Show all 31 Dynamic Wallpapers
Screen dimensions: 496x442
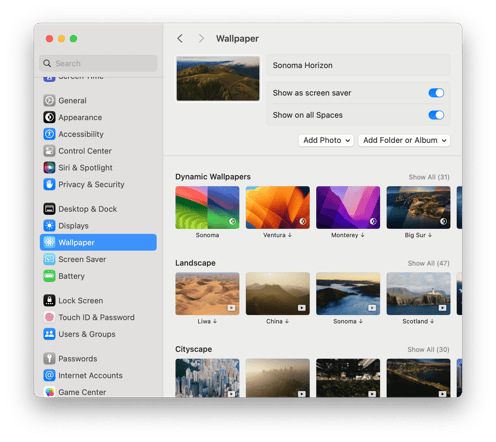click(429, 177)
